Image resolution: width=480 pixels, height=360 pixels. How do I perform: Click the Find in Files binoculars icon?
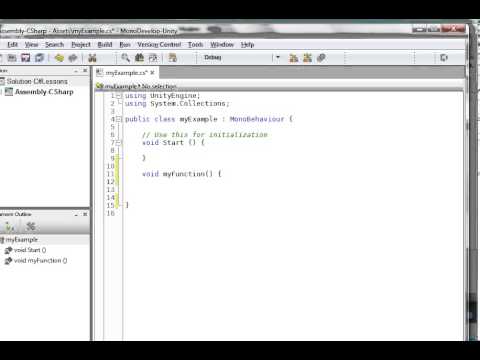point(139,58)
